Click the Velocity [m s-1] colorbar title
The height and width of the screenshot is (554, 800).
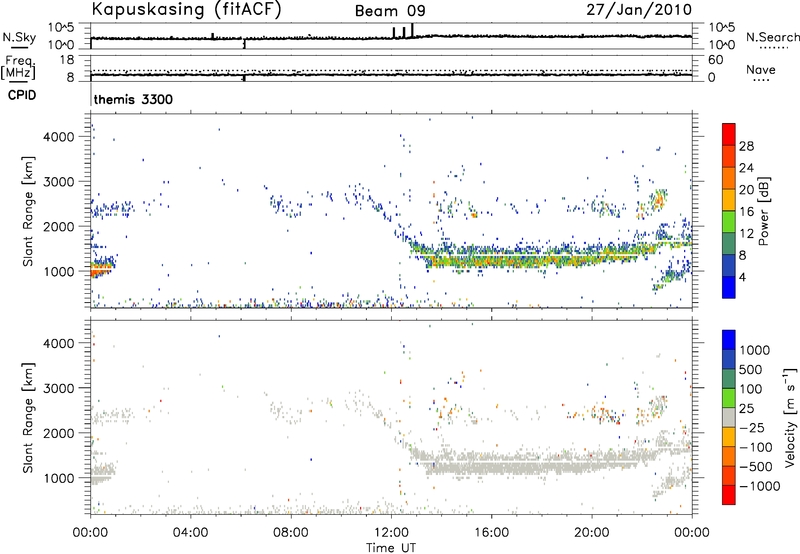(790, 417)
